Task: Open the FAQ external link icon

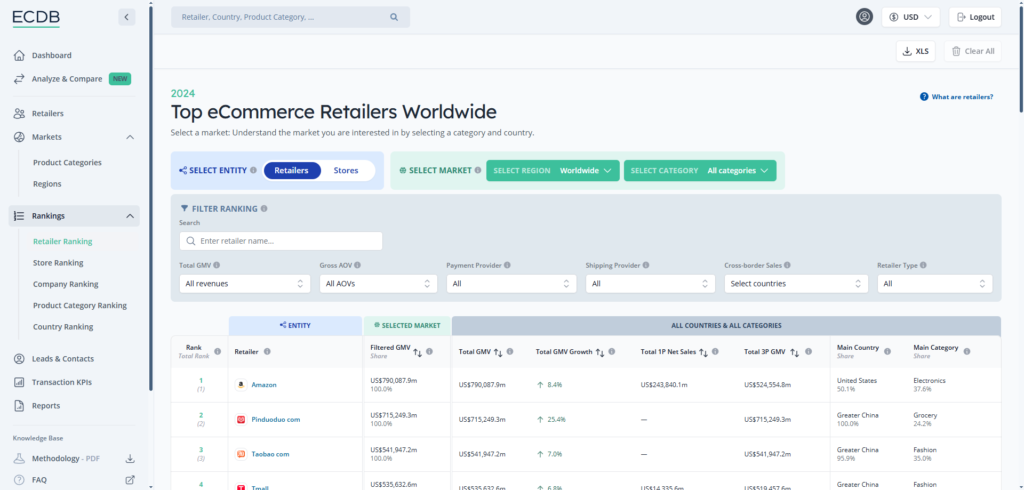Action: click(130, 480)
